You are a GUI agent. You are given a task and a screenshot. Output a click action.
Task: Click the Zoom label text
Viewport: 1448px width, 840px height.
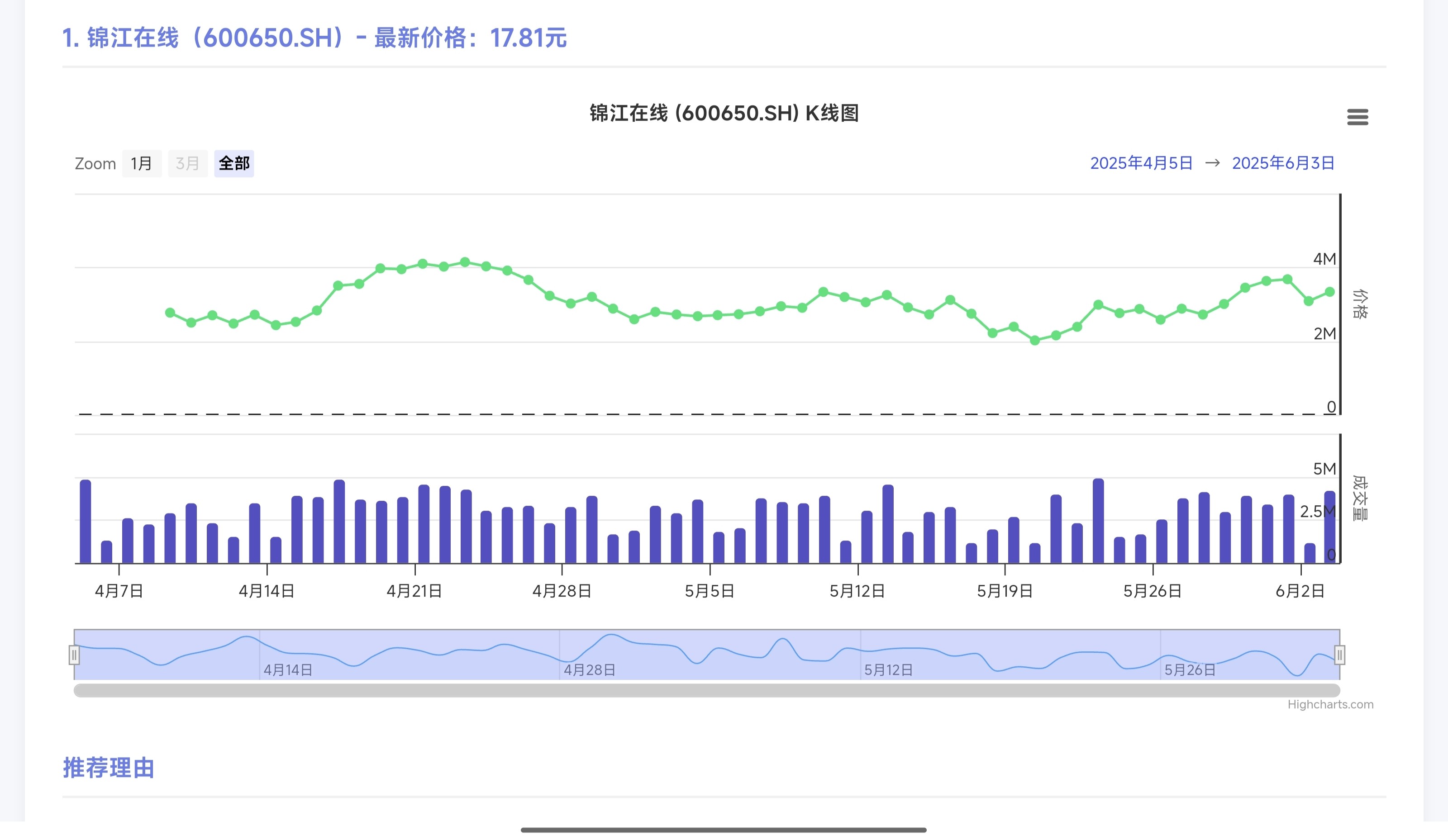tap(95, 164)
